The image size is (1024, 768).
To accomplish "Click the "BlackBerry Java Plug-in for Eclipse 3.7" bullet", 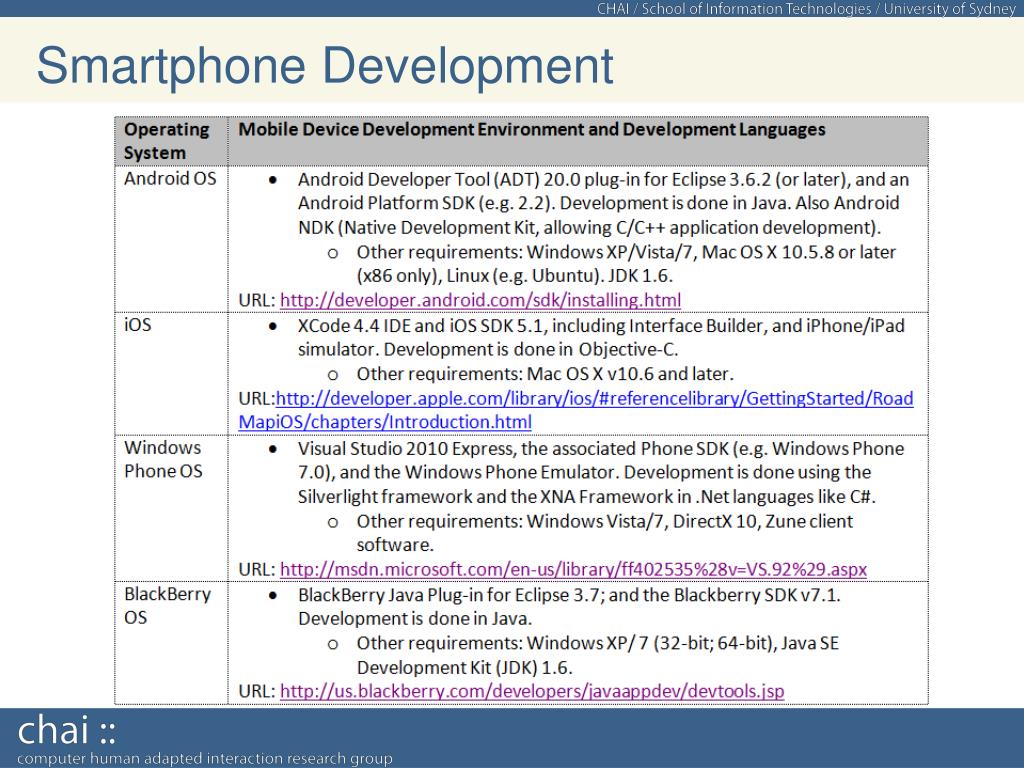I will (x=569, y=607).
